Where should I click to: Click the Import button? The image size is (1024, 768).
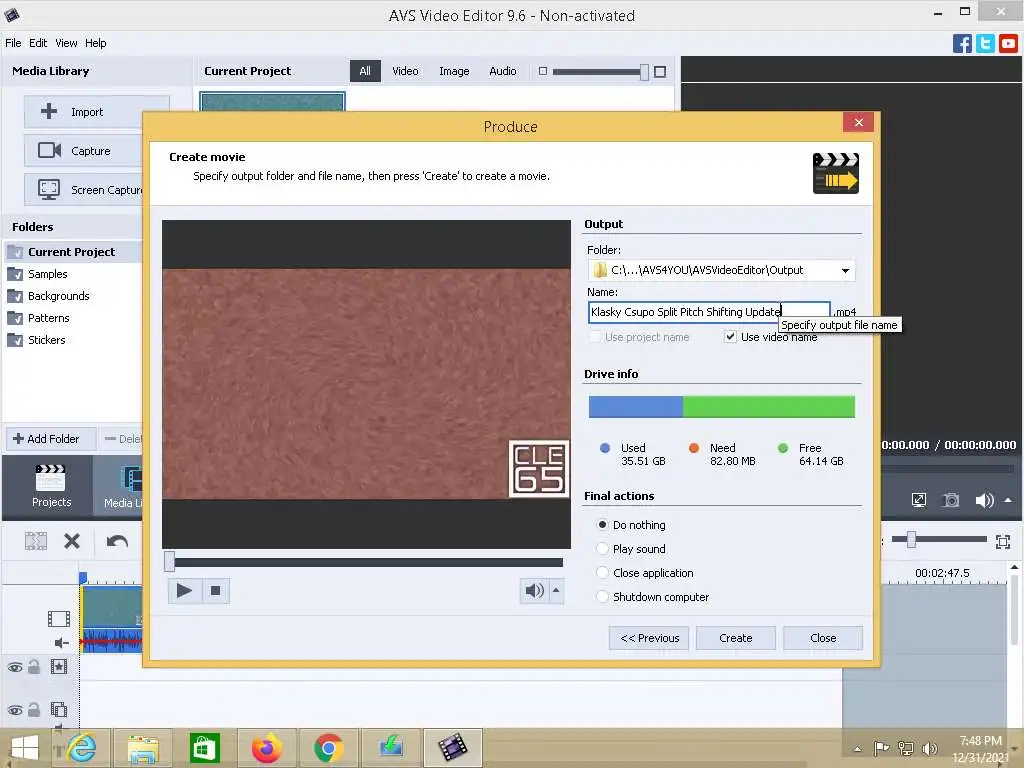(x=97, y=112)
